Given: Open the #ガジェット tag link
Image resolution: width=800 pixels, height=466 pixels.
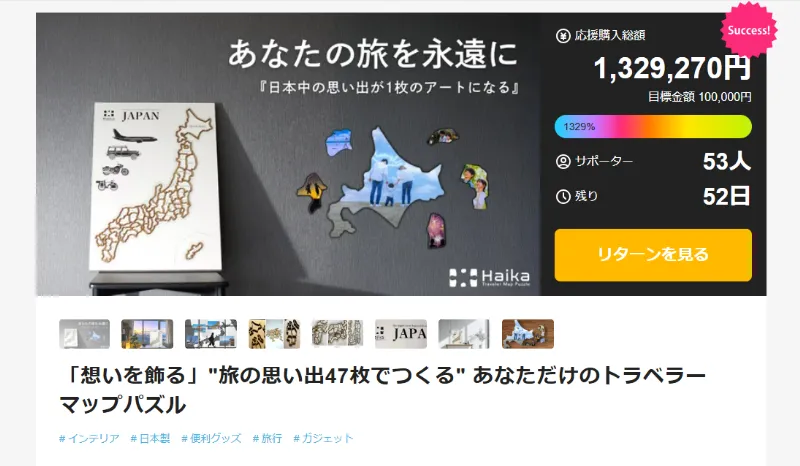Looking at the screenshot, I should point(323,438).
